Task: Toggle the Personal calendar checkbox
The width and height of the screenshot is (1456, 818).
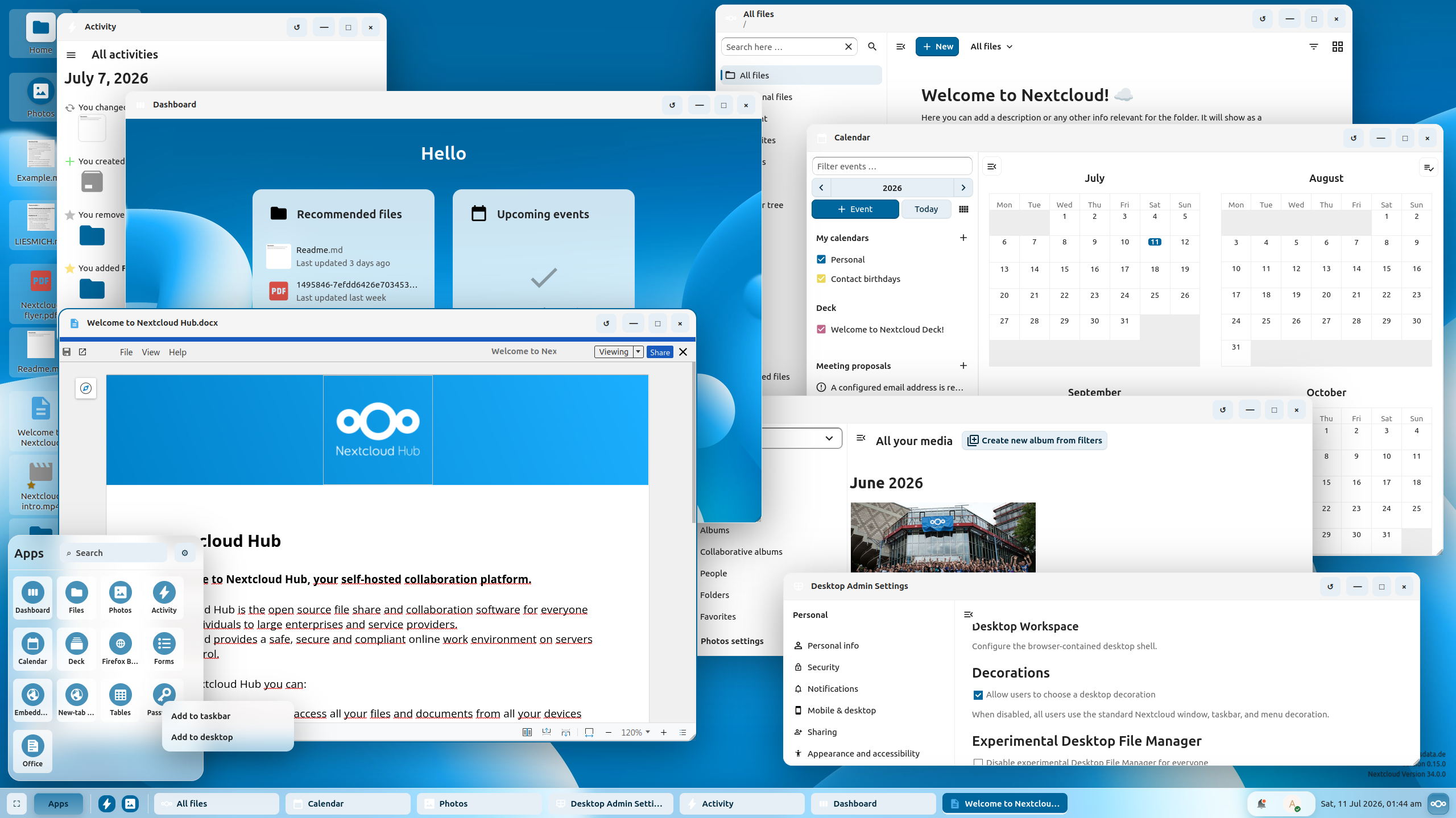Action: coord(821,259)
